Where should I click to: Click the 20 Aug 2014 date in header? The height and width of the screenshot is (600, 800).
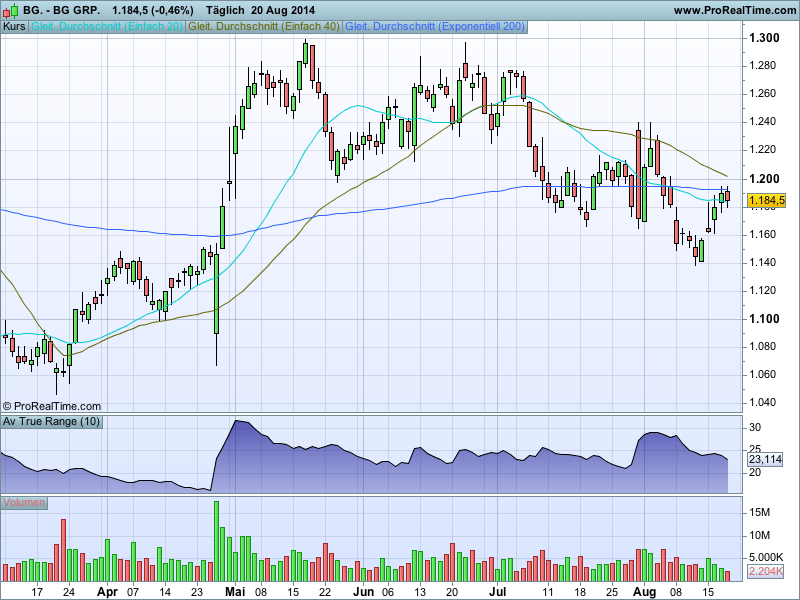(x=283, y=11)
